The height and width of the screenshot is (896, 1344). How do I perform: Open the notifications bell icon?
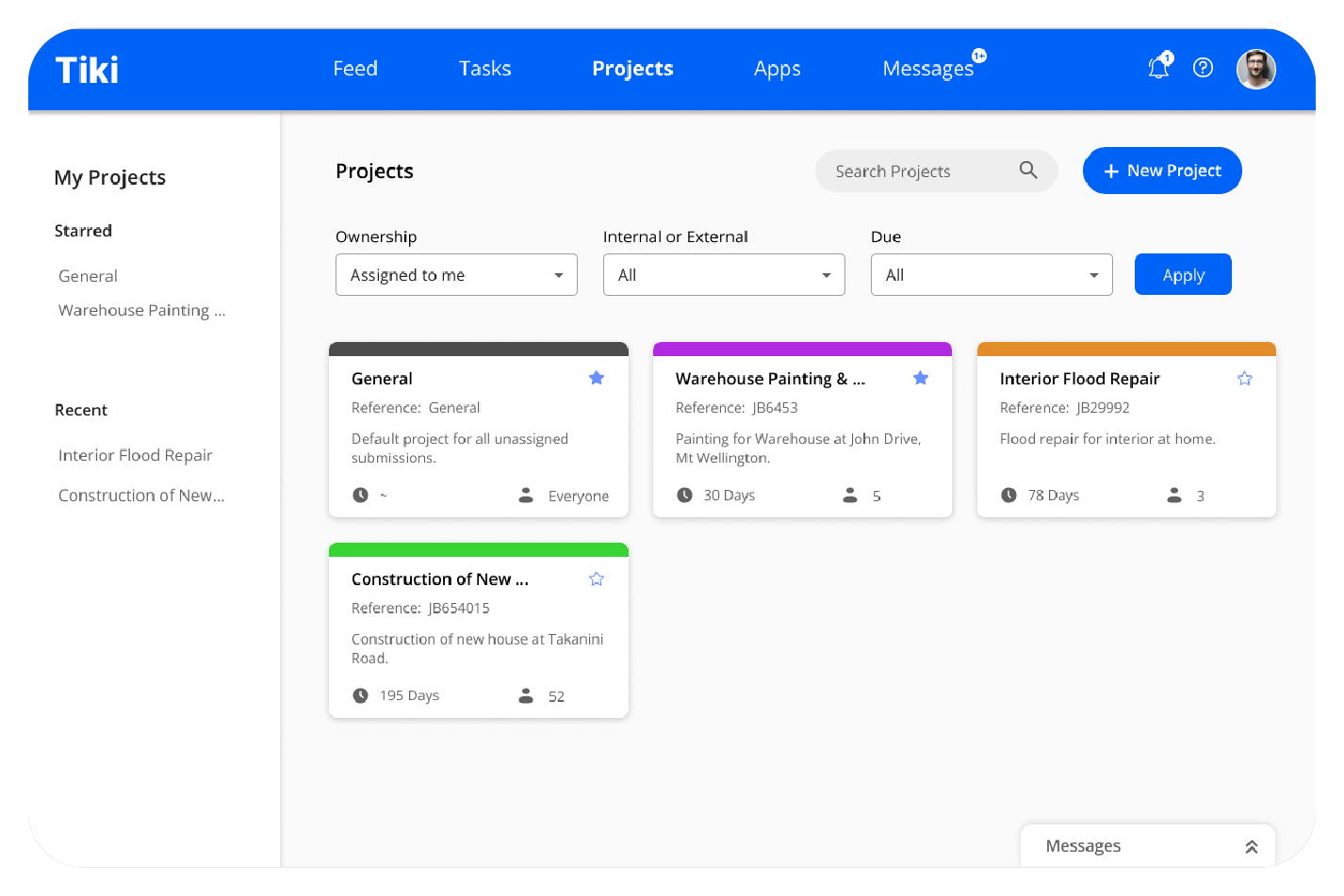pyautogui.click(x=1158, y=68)
